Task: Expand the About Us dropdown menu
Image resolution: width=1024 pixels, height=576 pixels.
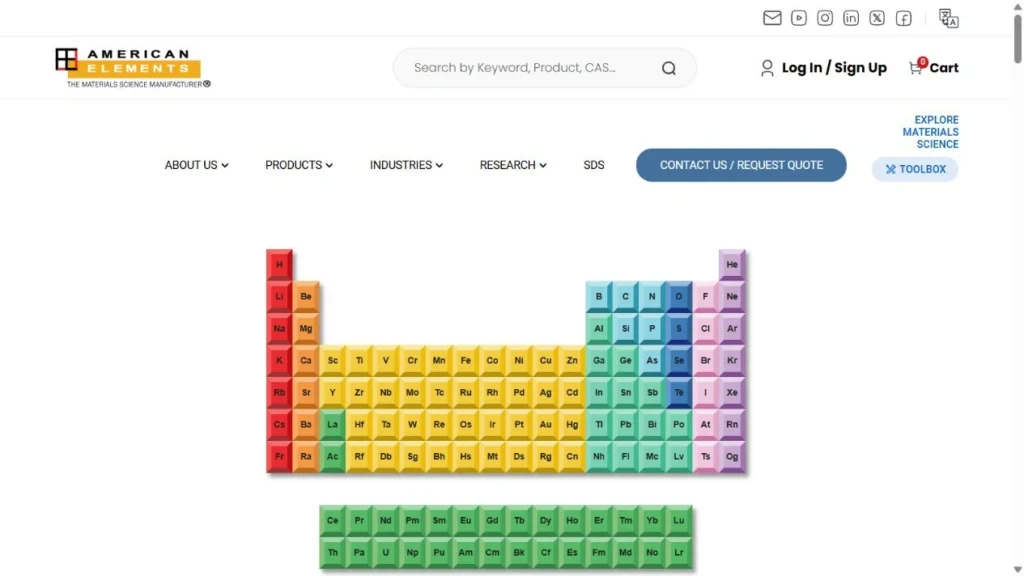Action: click(196, 165)
